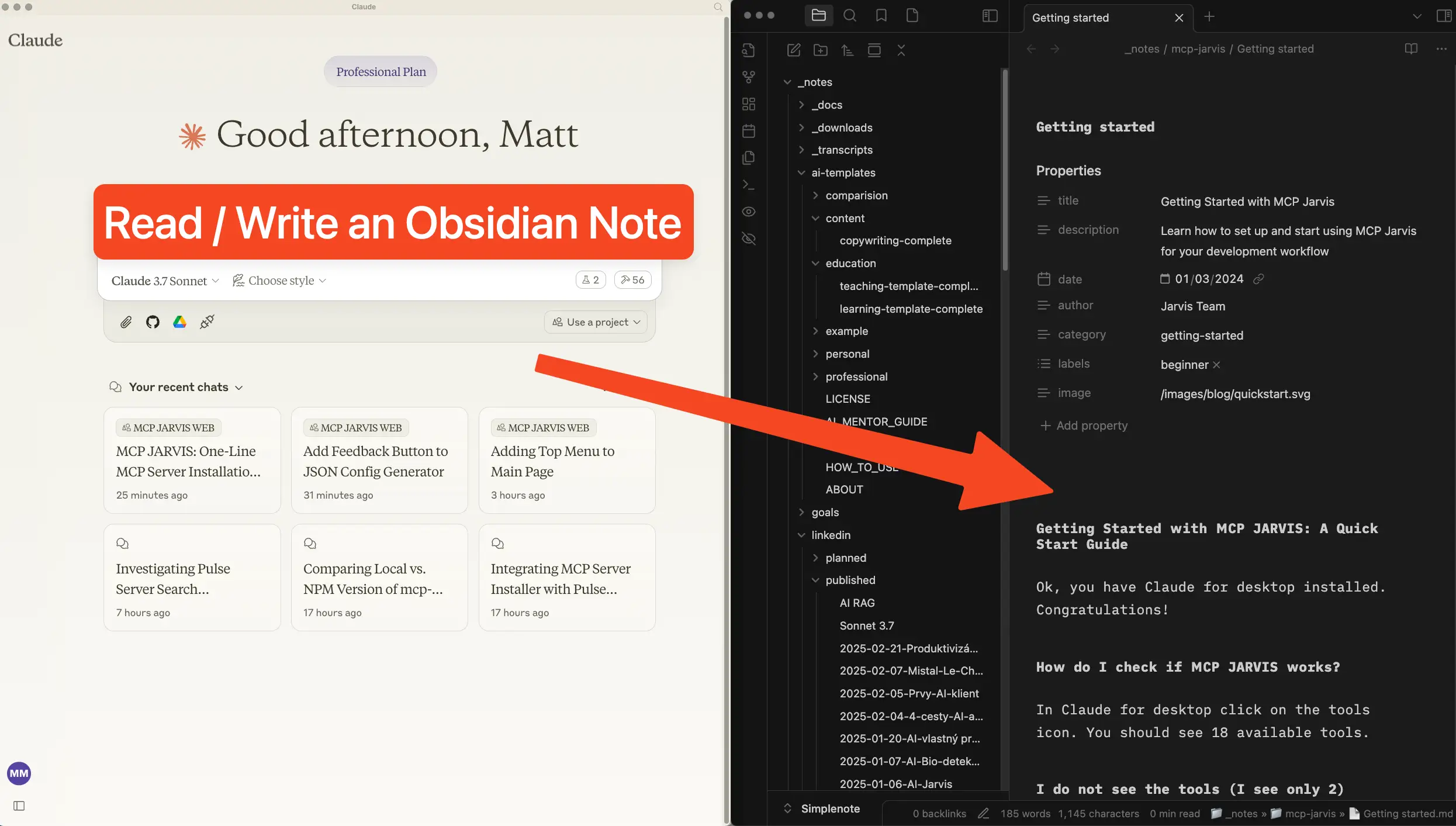Screen dimensions: 1456x826
Task: Click the GitHub icon in Claude input bar
Action: point(153,322)
